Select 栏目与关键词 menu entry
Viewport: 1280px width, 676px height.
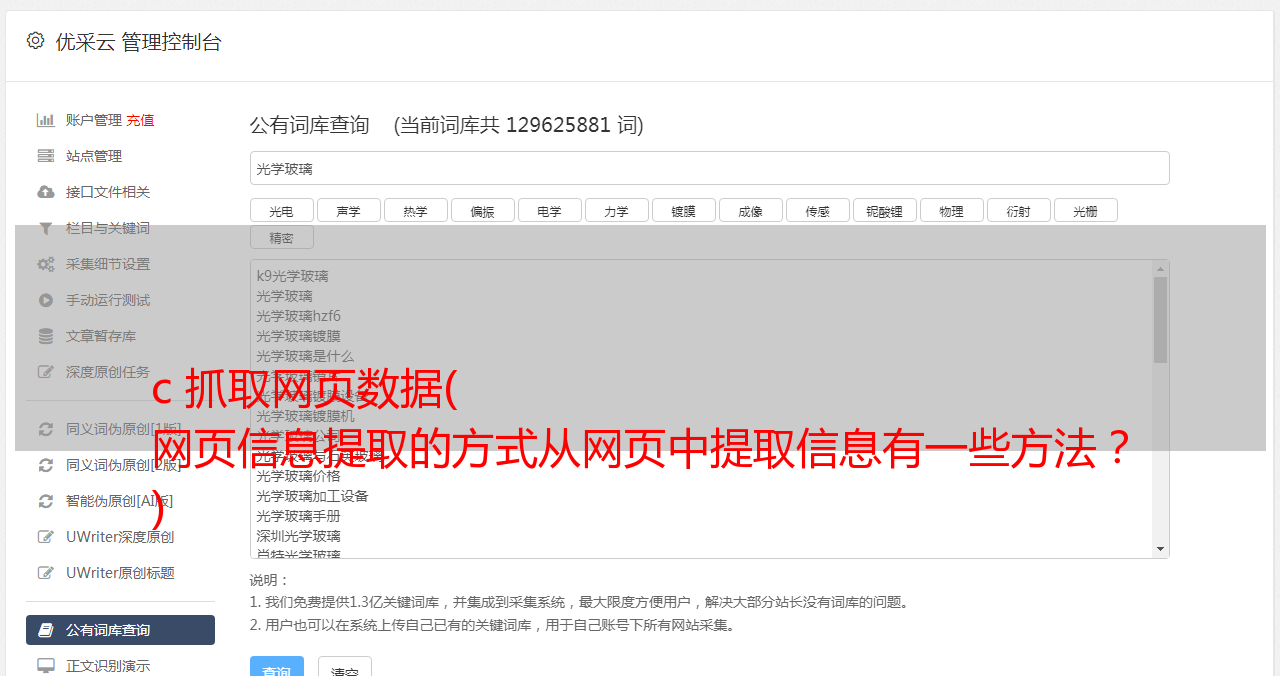pyautogui.click(x=108, y=228)
